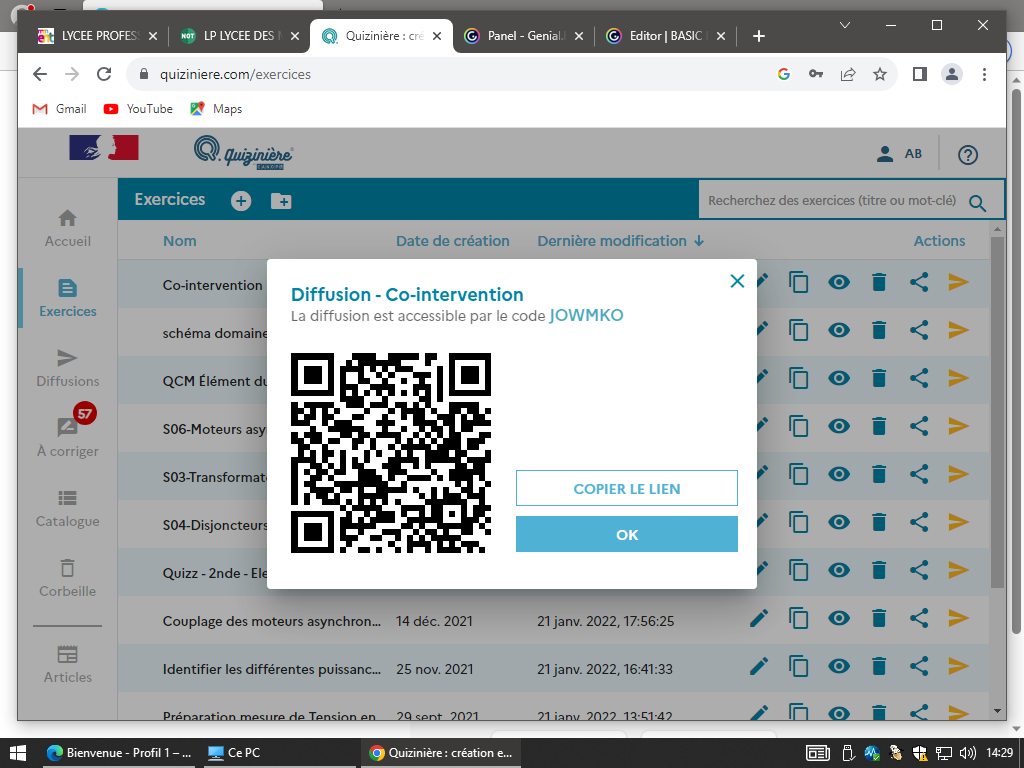The image size is (1024, 768).
Task: Open À corriger with 57 pending
Action: coord(68,432)
